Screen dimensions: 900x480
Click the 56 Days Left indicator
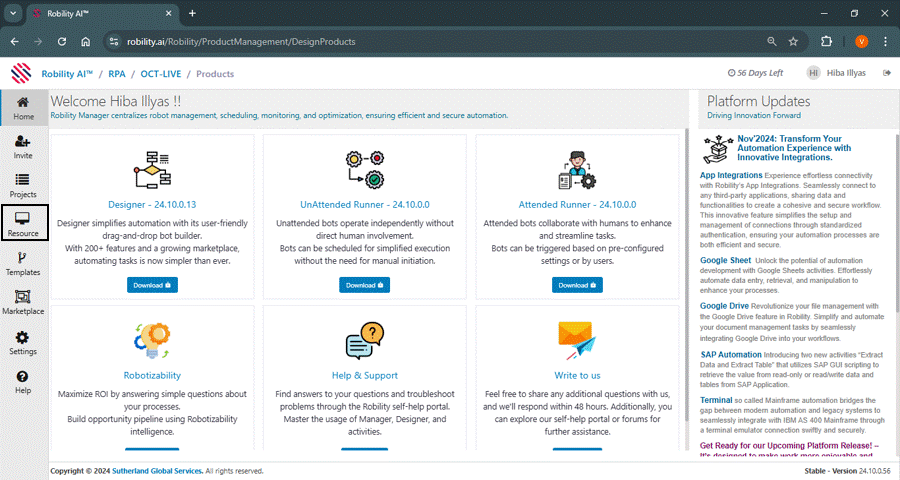755,73
